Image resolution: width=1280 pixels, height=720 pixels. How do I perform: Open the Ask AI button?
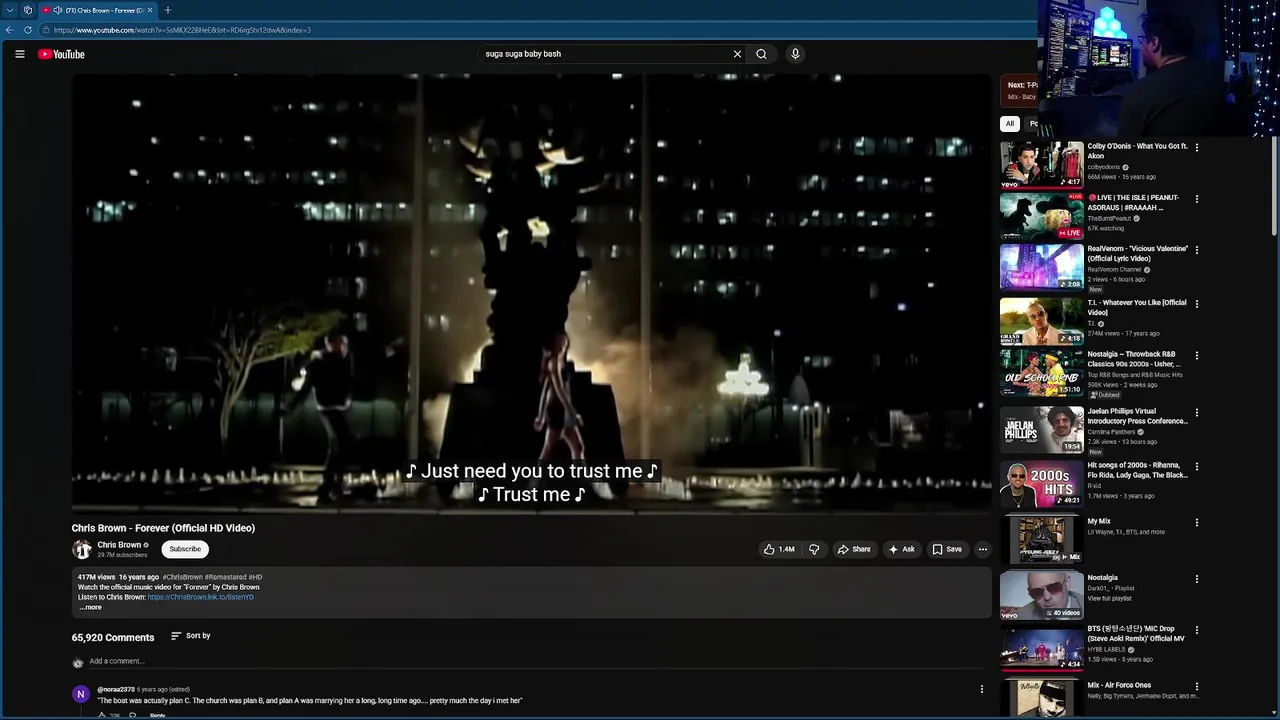[901, 549]
